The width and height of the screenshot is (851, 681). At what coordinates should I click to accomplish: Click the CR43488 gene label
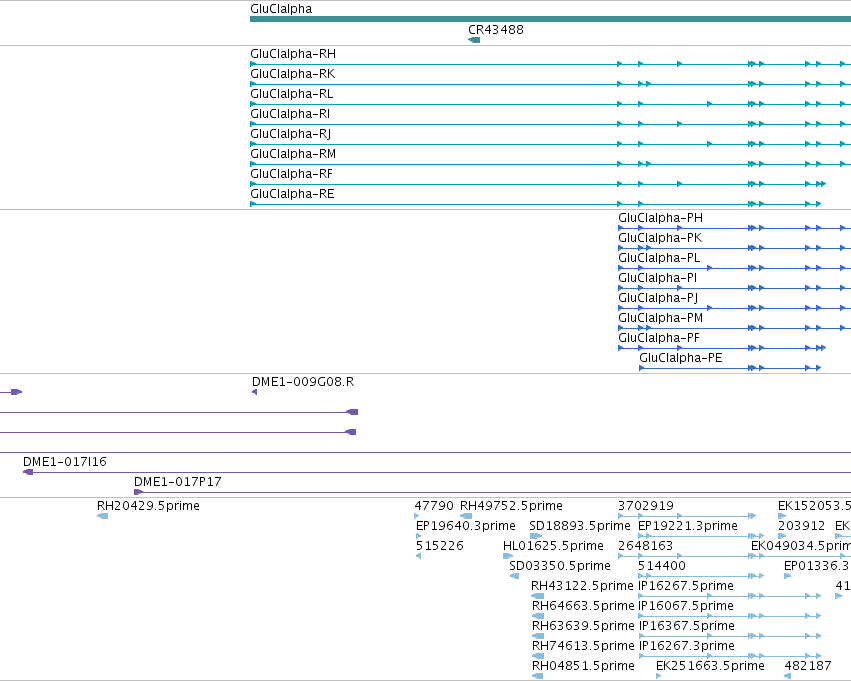coord(496,30)
